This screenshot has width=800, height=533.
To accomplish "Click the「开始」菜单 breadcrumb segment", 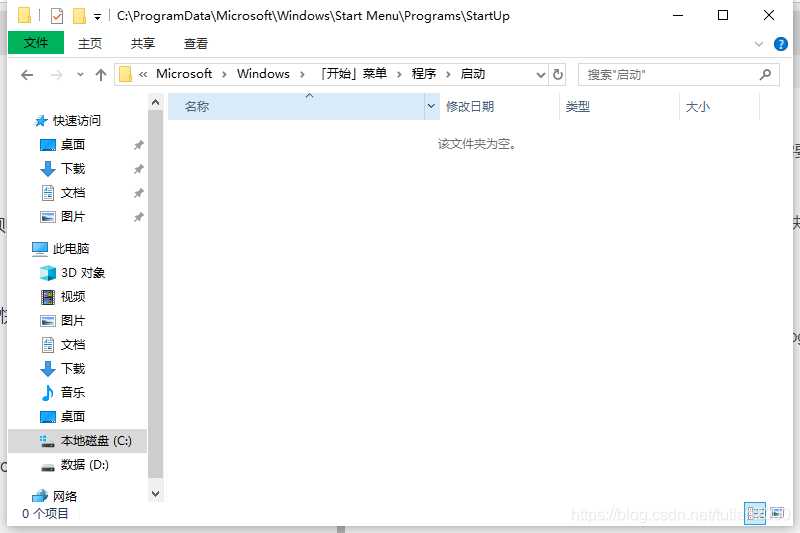I will [354, 74].
